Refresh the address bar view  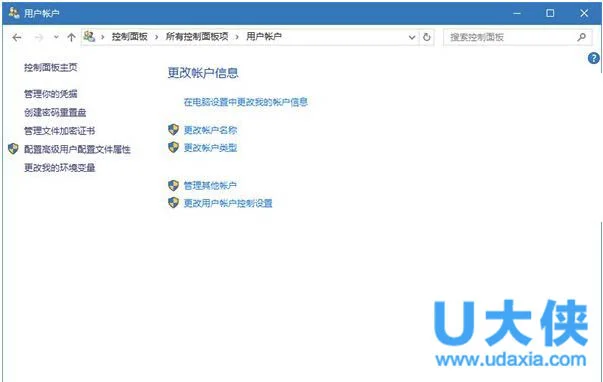pyautogui.click(x=426, y=37)
